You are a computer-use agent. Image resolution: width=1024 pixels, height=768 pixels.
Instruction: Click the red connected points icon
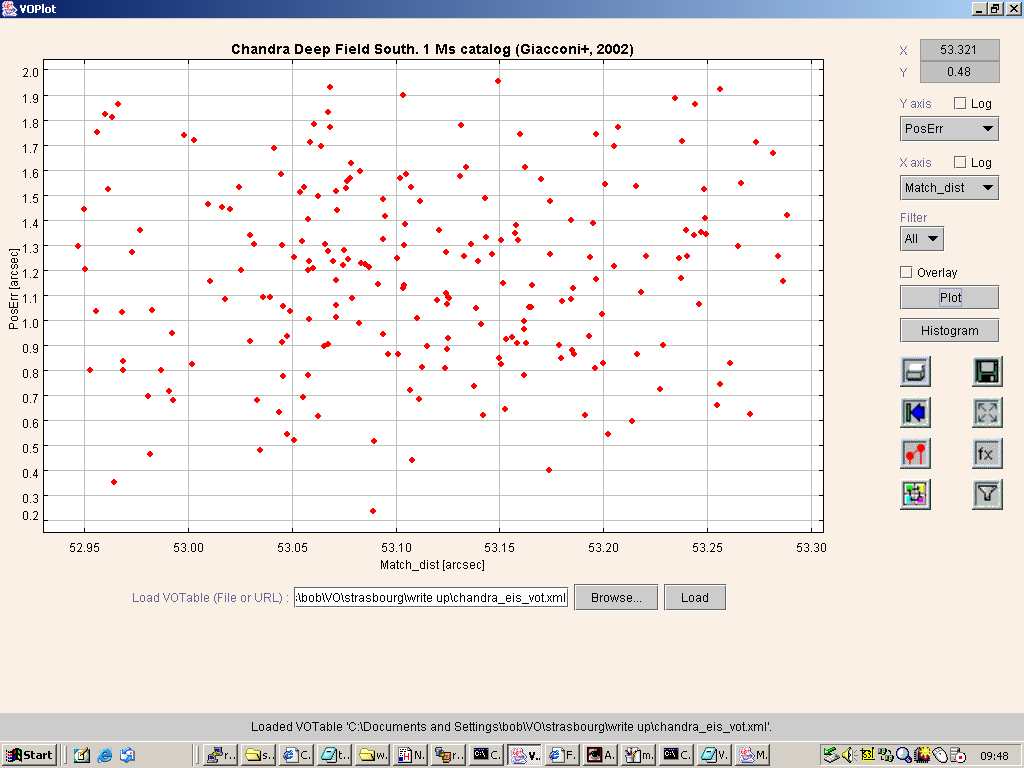point(915,453)
